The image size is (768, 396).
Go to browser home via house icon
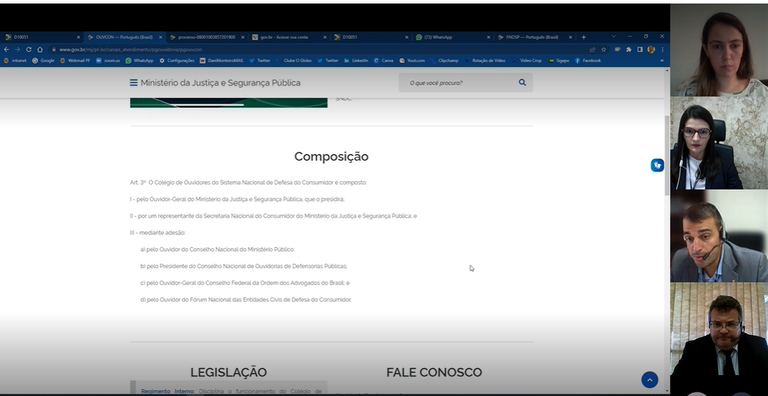[x=40, y=50]
